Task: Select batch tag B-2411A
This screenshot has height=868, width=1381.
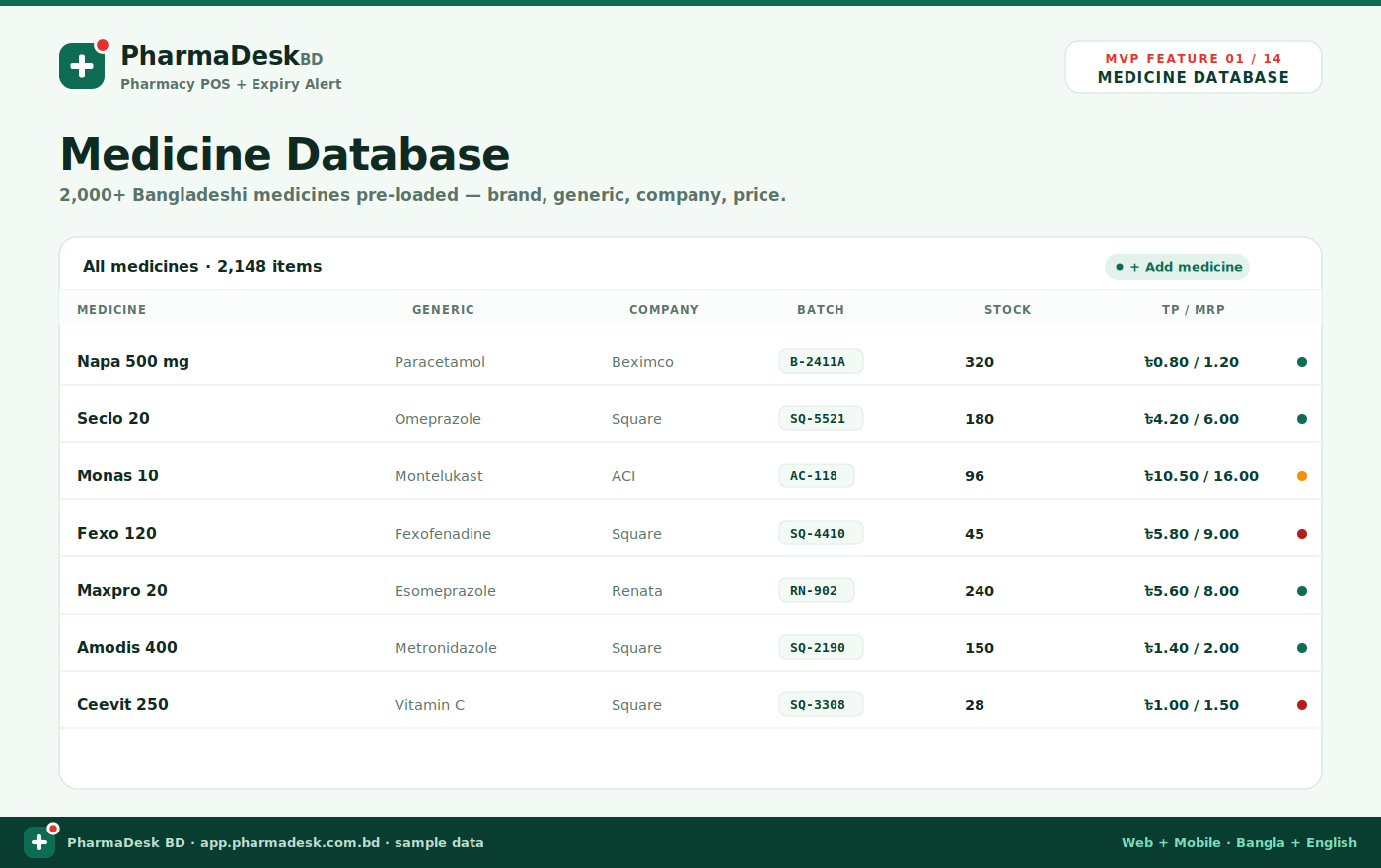Action: (x=821, y=361)
